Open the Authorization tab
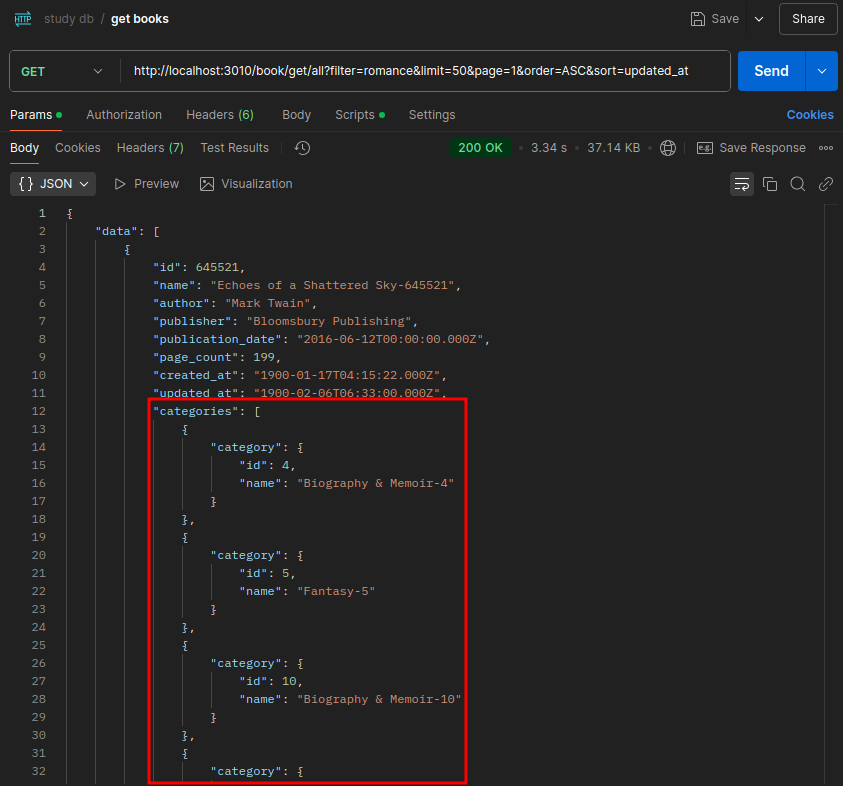The image size is (843, 786). (x=124, y=115)
